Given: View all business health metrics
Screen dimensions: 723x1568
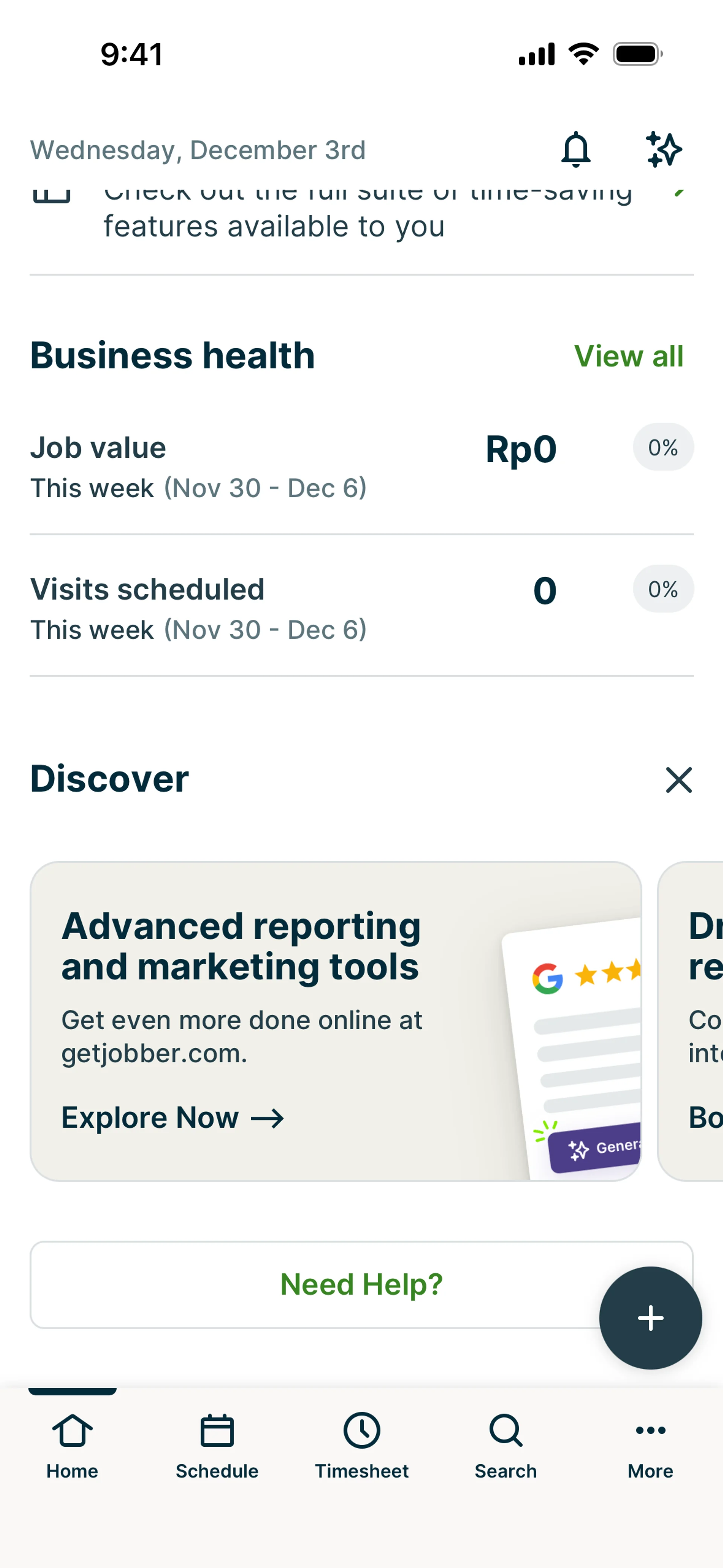Looking at the screenshot, I should pyautogui.click(x=628, y=356).
